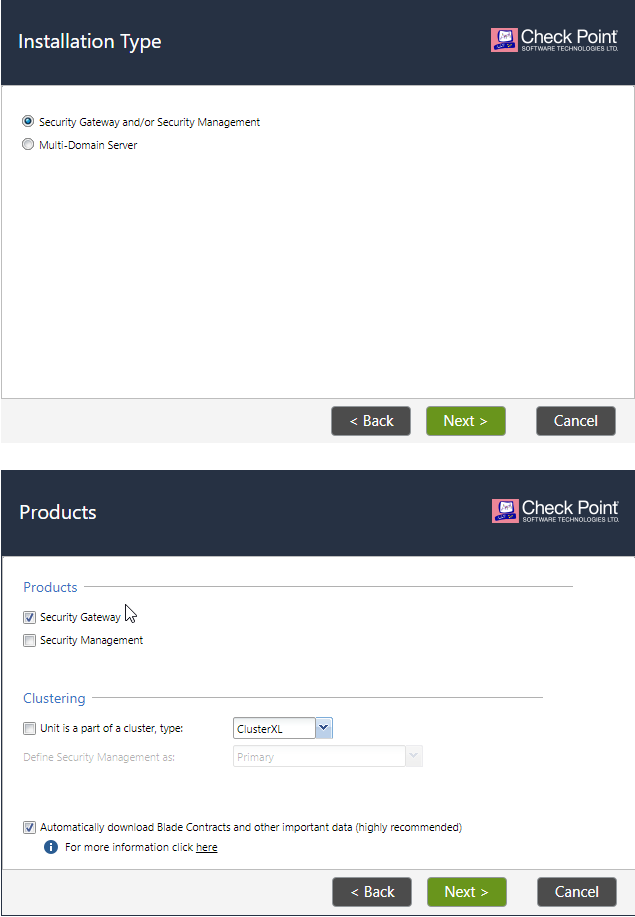The width and height of the screenshot is (635, 917).
Task: Select Security Gateway and/or Security Management radio
Action: click(x=27, y=121)
